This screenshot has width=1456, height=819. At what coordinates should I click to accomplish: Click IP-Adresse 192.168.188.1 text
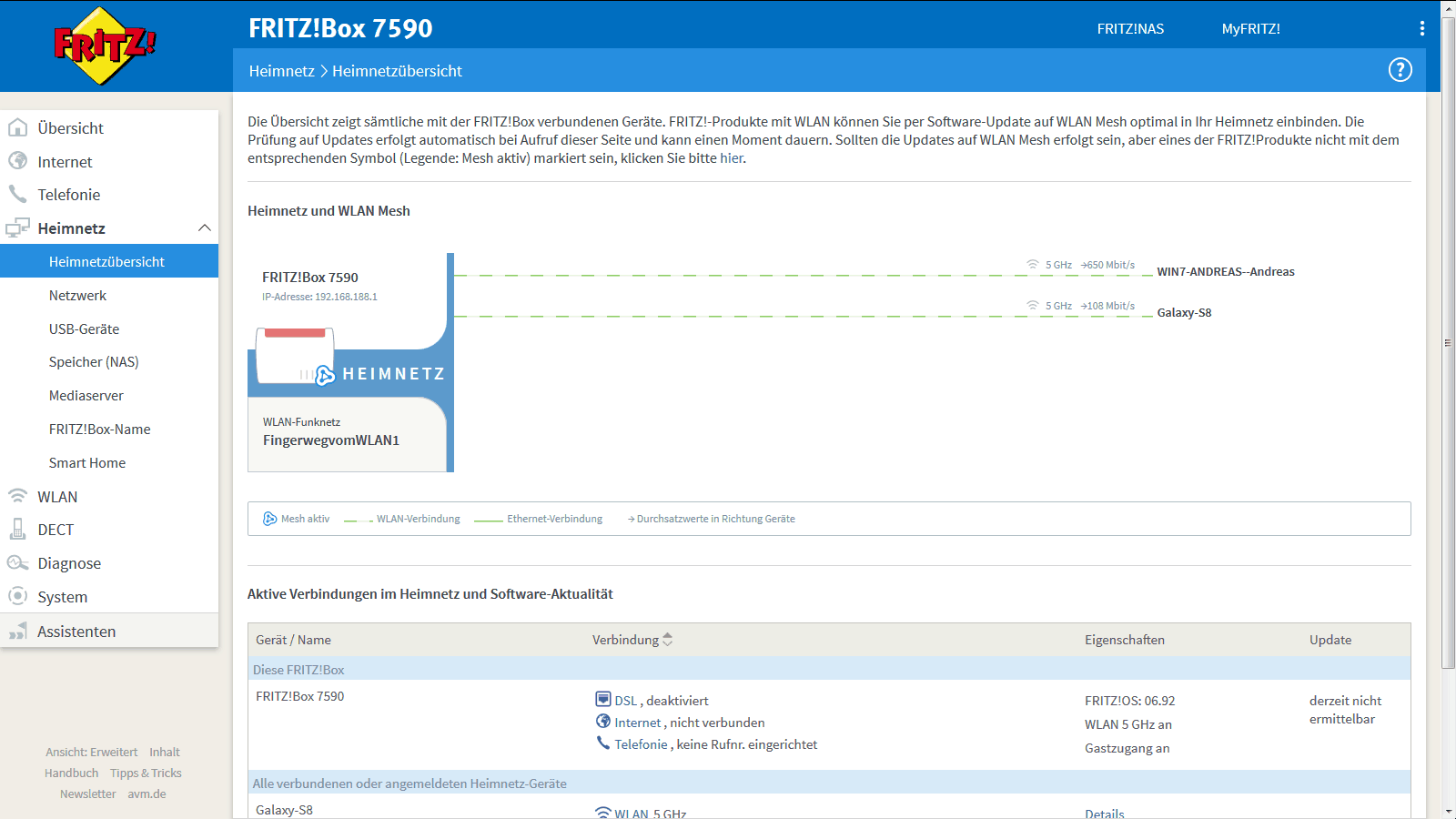319,297
